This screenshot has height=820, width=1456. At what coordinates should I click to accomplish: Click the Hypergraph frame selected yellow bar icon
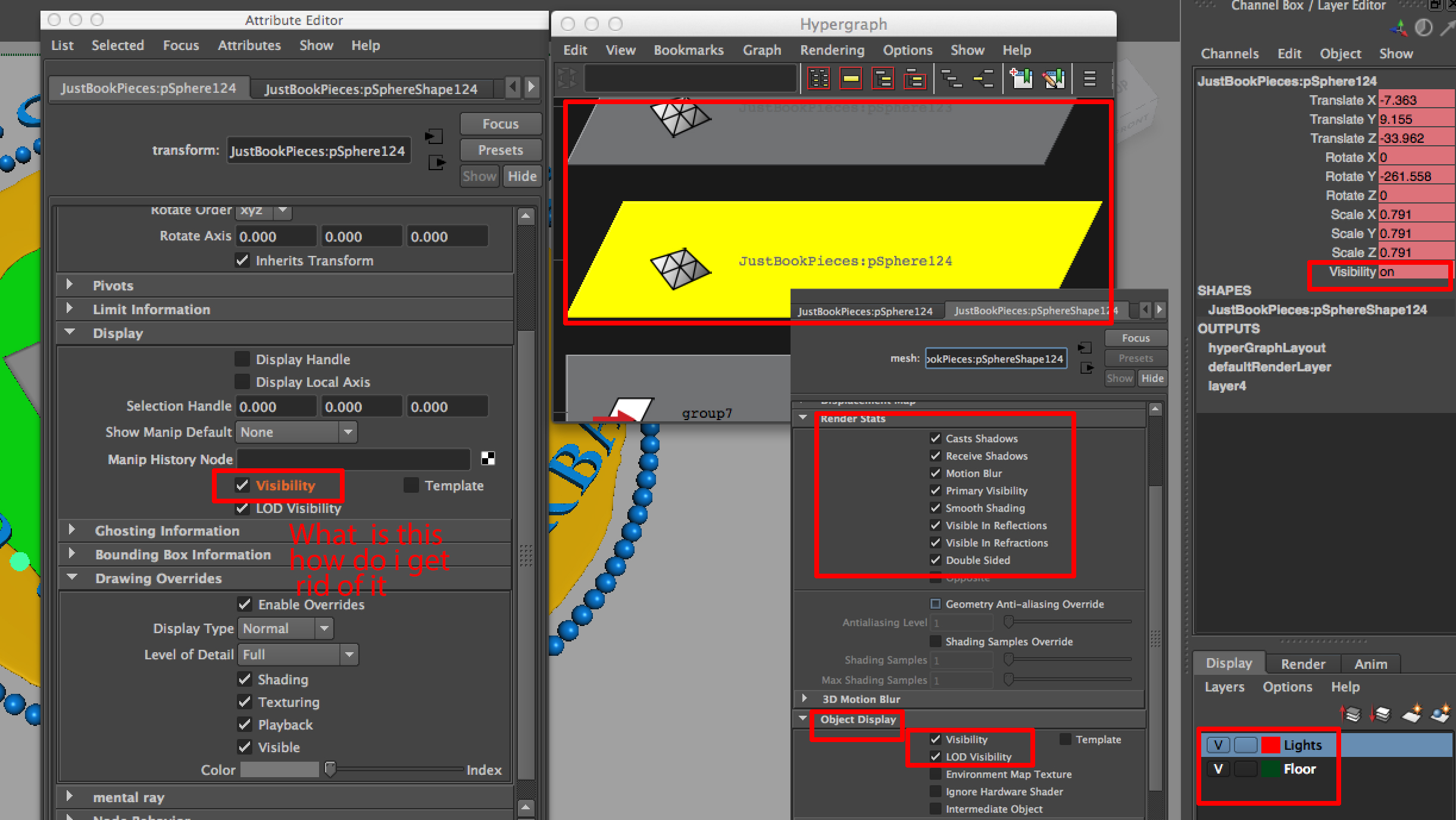tap(851, 79)
